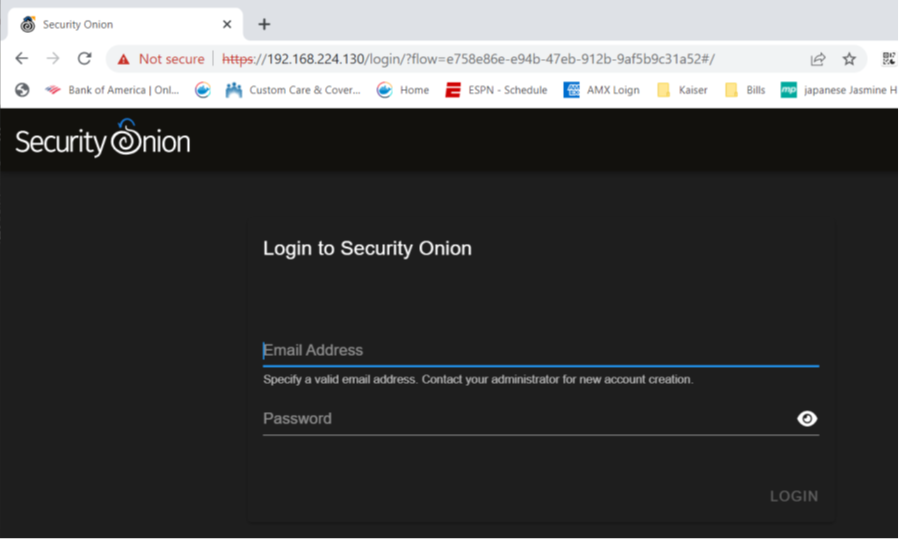The image size is (899, 539).
Task: Open the Kaiser bookmarks folder
Action: 682,90
